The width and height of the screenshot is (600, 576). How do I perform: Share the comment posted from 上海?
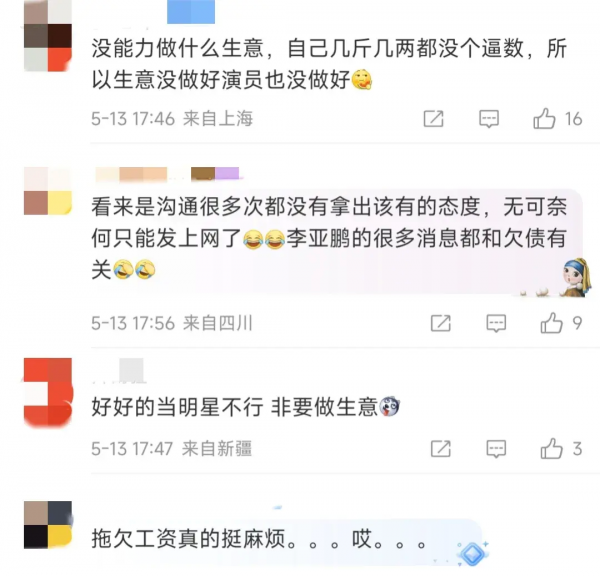(434, 119)
